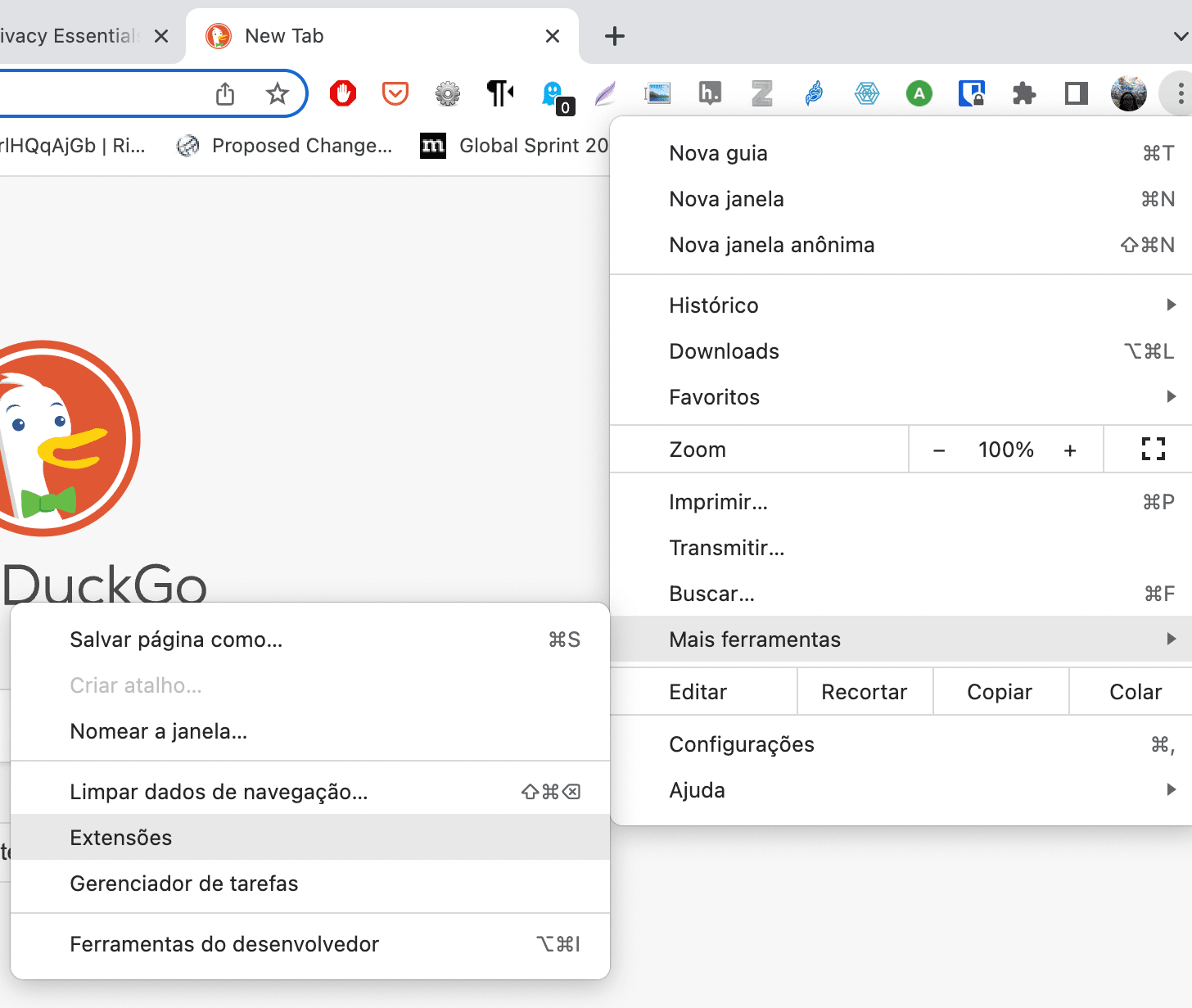The width and height of the screenshot is (1192, 1008).
Task: Expand the Ajuda submenu
Action: pos(901,790)
